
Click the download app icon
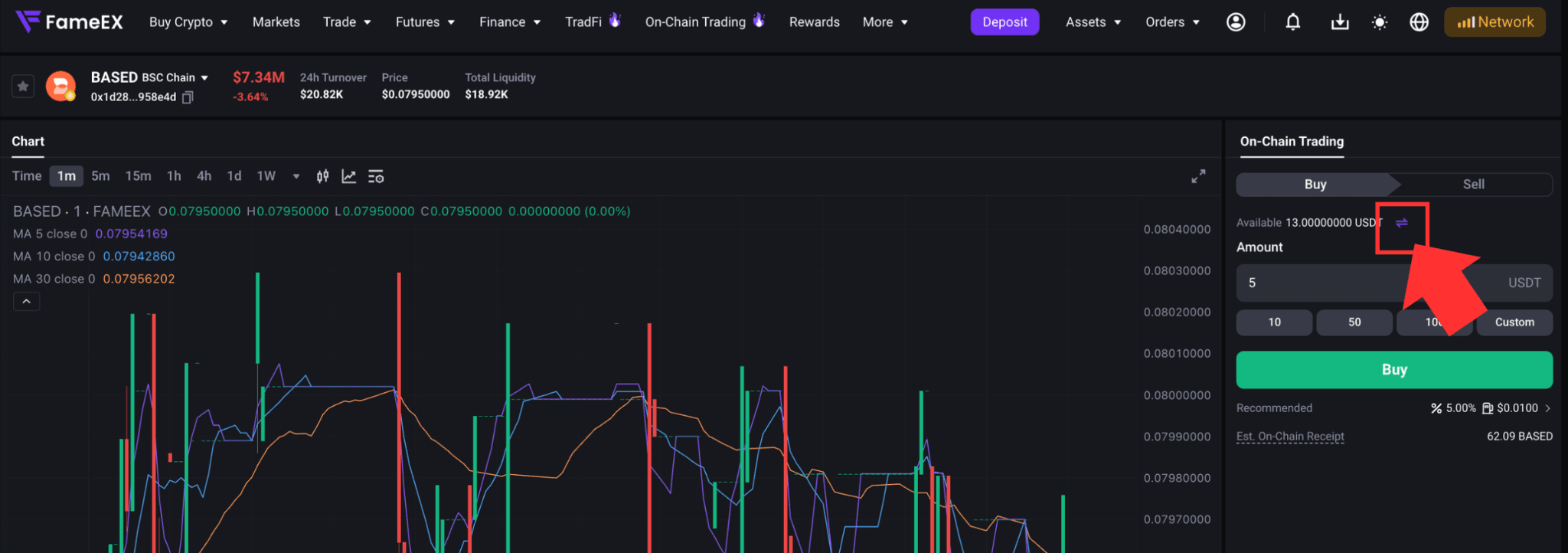point(1340,22)
